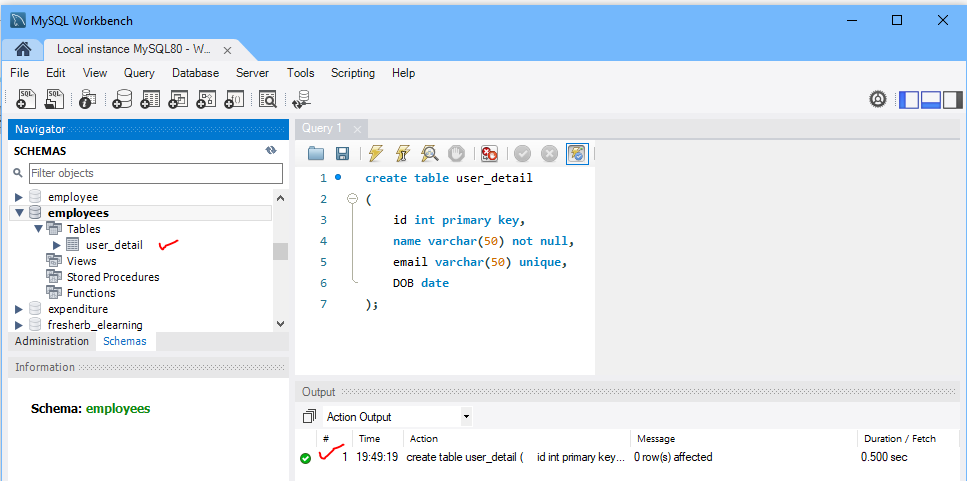
Task: Collapse the employees schema
Action: [x=19, y=213]
